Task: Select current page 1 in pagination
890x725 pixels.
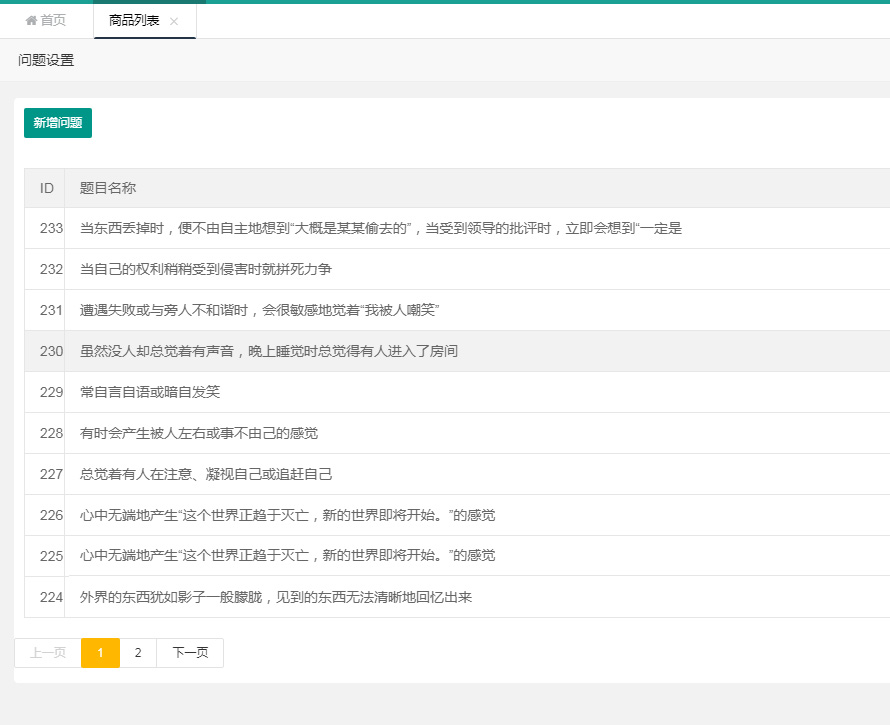Action: [x=100, y=653]
